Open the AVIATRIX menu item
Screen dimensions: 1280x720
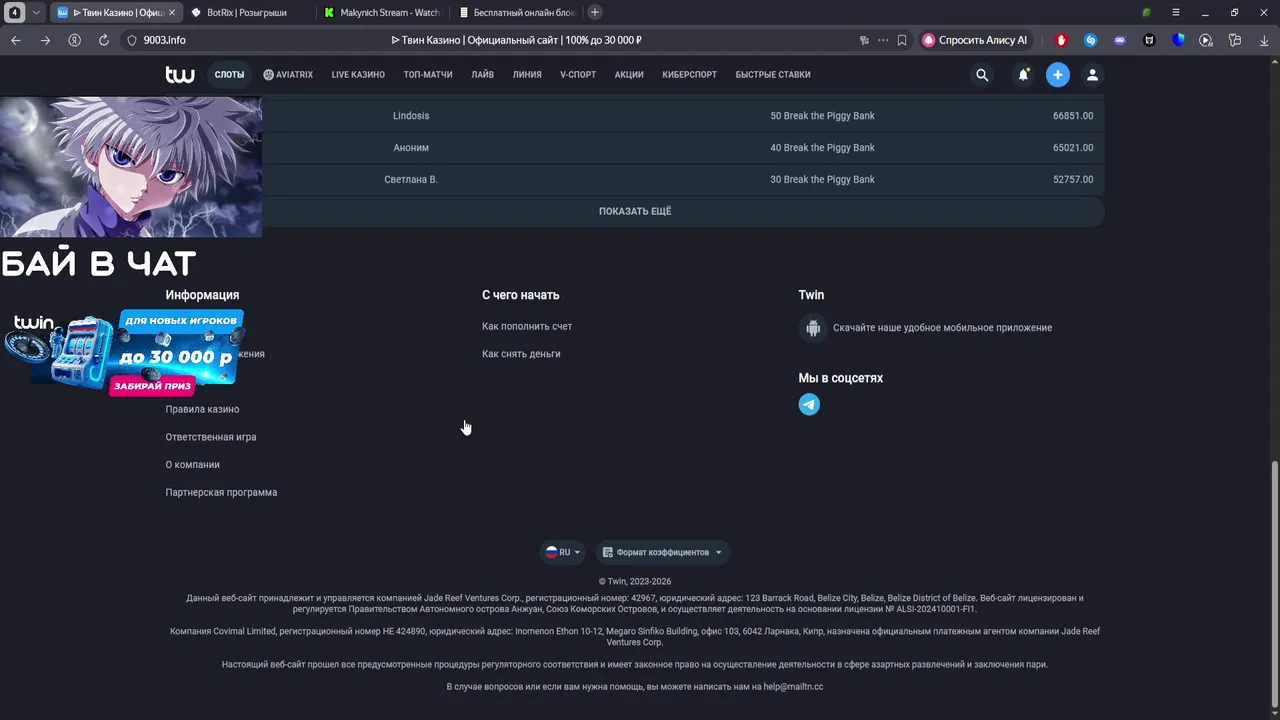click(x=288, y=75)
